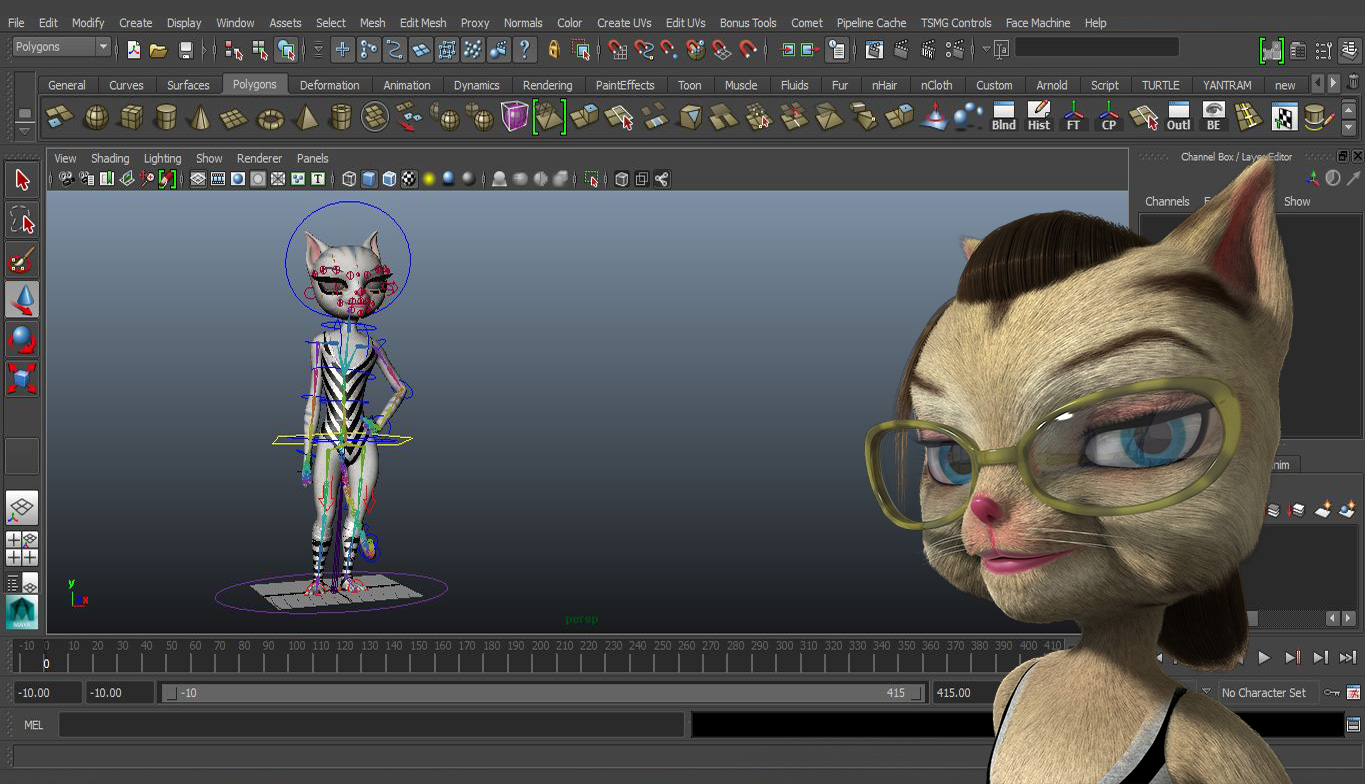Image resolution: width=1365 pixels, height=784 pixels.
Task: Click the BE eye shelf button
Action: click(1214, 117)
